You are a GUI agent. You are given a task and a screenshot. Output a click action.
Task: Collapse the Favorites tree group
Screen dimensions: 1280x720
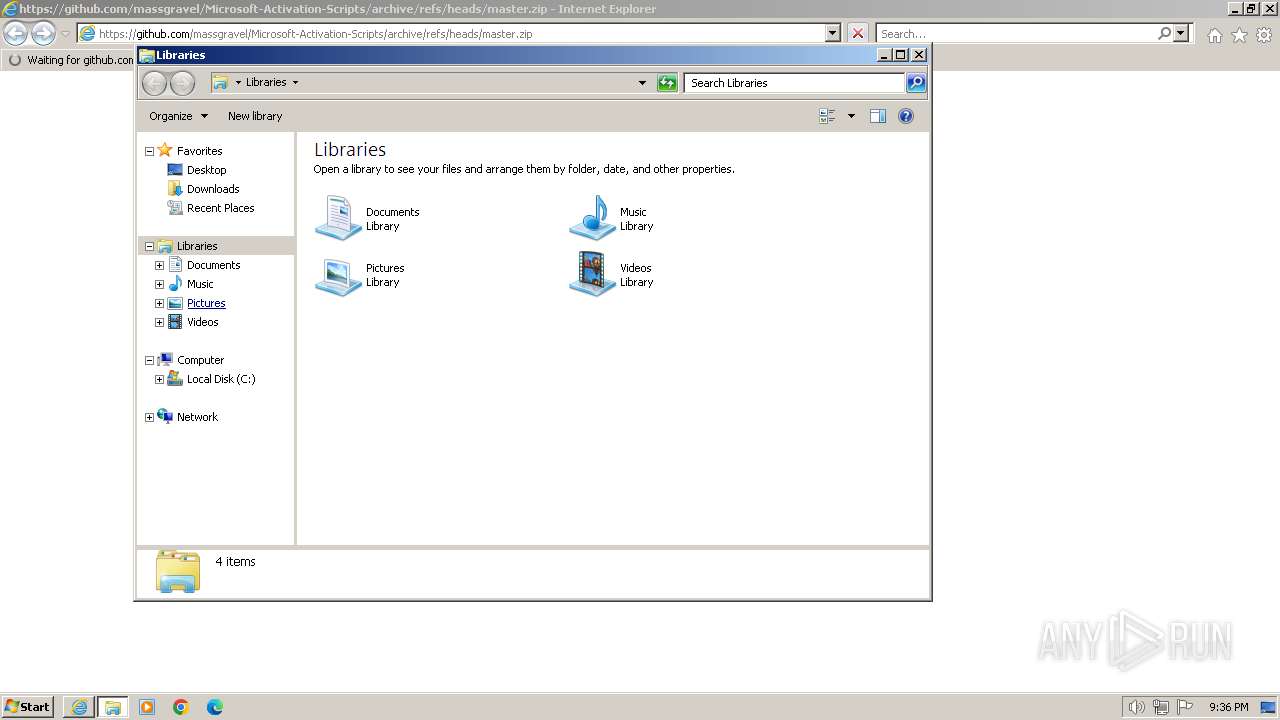[x=150, y=152]
